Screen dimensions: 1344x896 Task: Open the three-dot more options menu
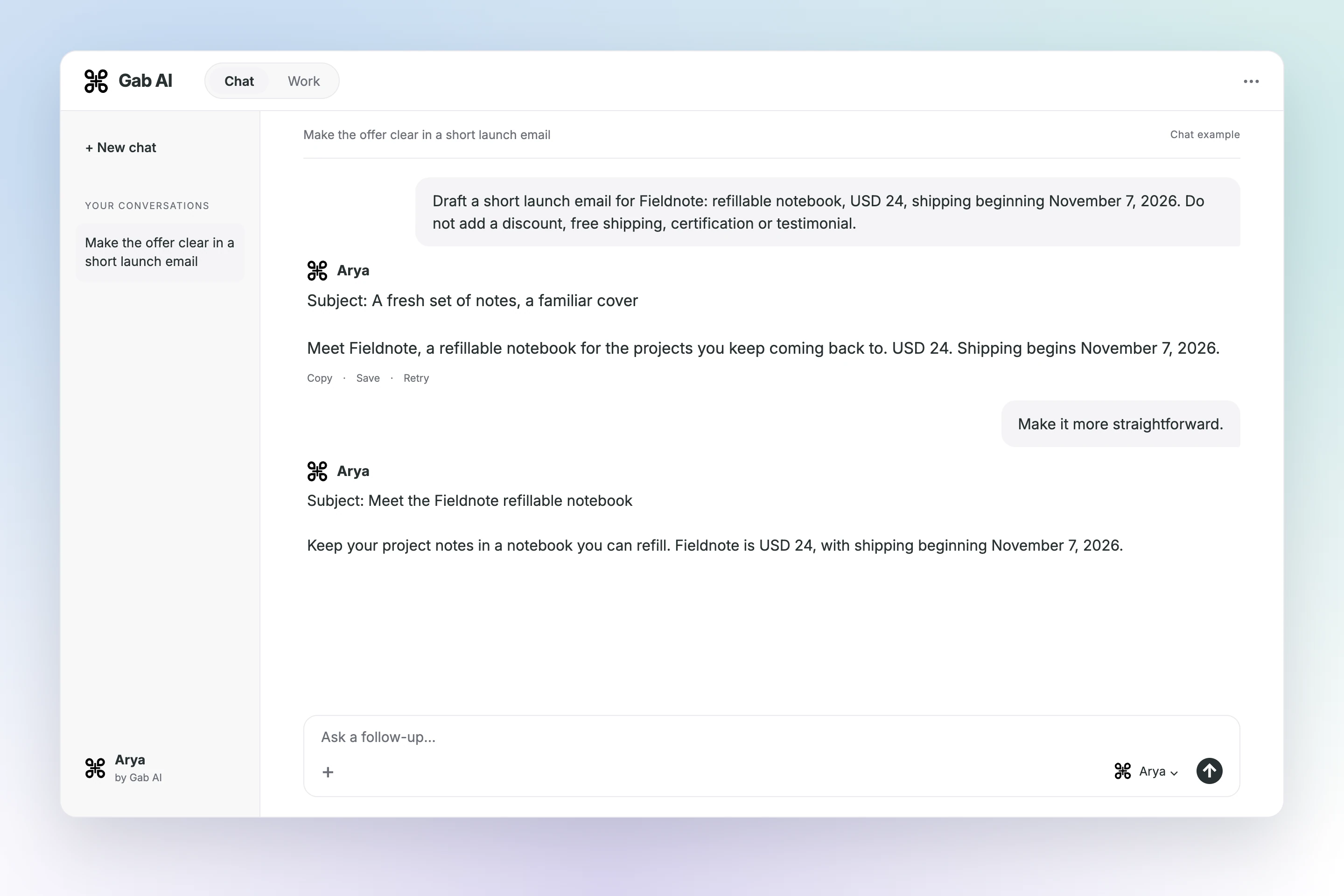pyautogui.click(x=1251, y=81)
